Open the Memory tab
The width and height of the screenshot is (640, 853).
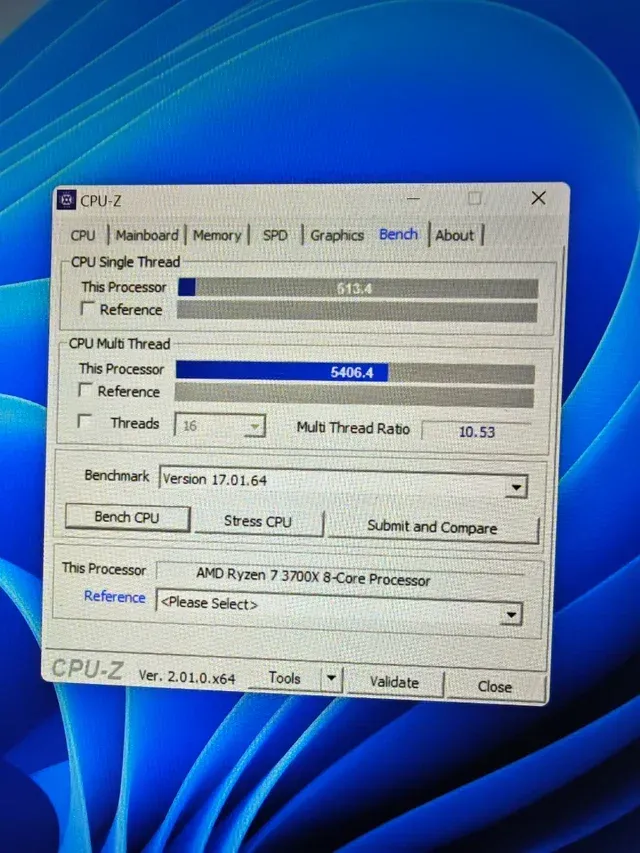pyautogui.click(x=217, y=236)
